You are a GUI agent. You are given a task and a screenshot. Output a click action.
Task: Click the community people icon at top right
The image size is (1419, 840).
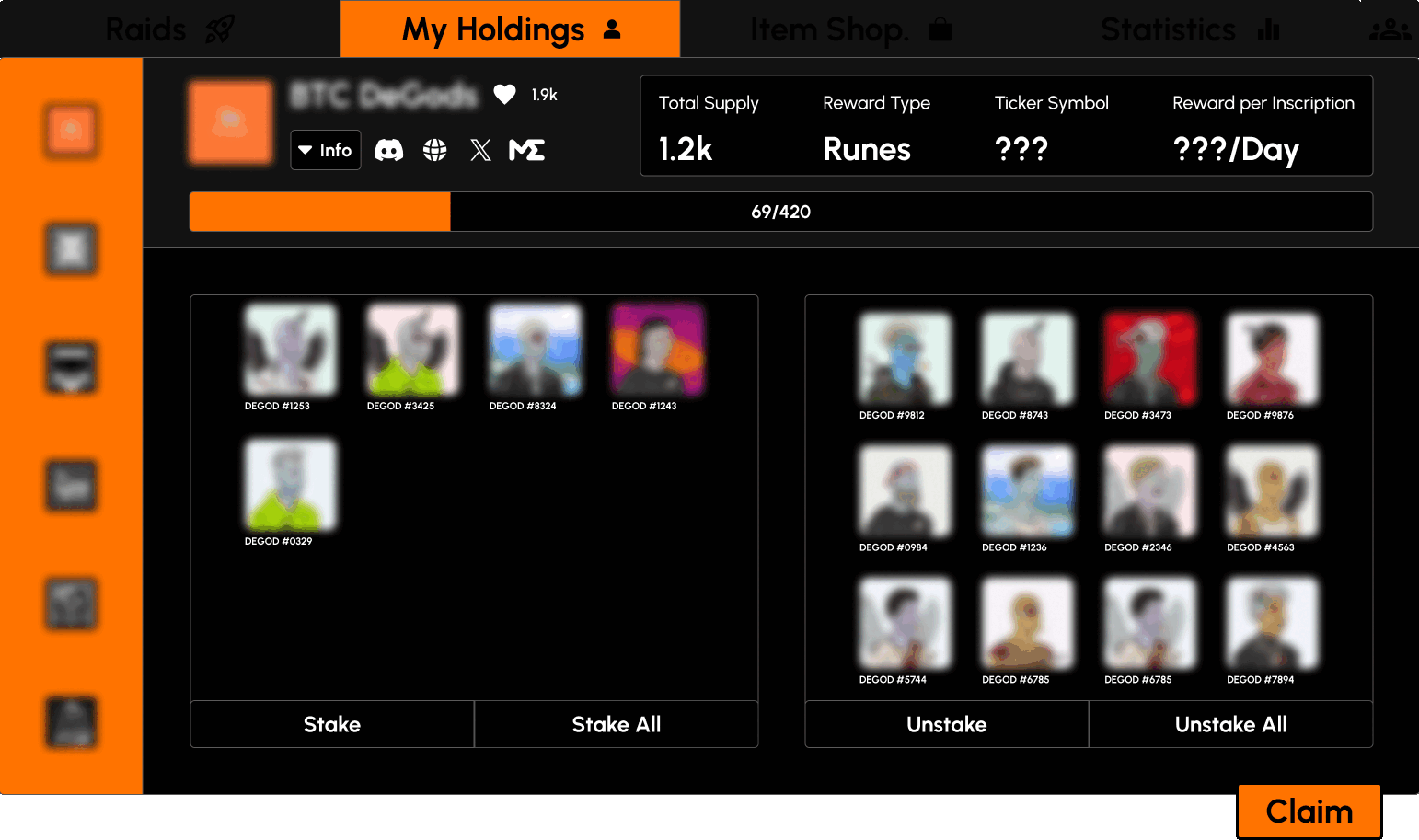(1390, 29)
